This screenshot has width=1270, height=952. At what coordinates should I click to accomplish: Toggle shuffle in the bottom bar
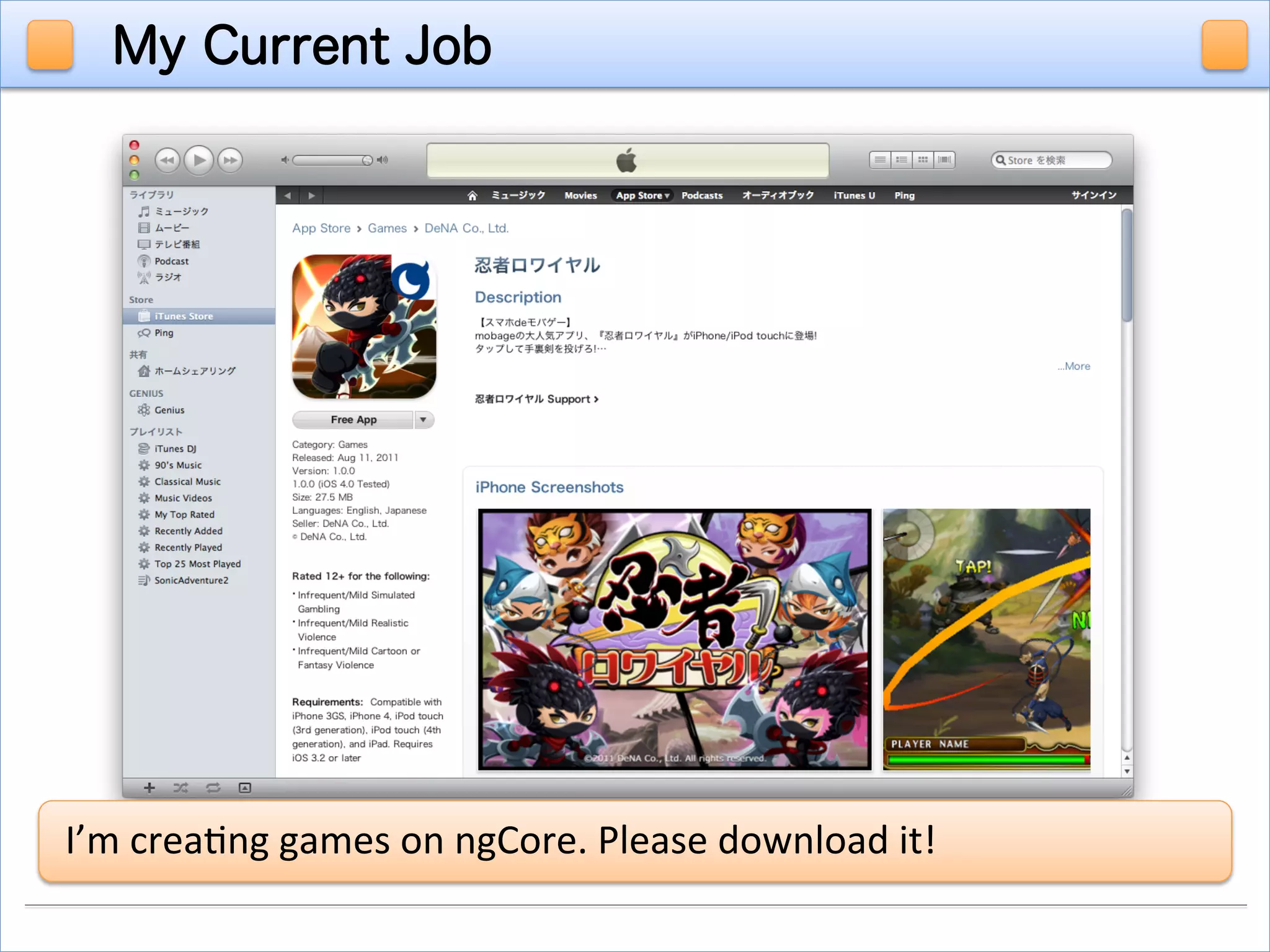click(x=180, y=788)
